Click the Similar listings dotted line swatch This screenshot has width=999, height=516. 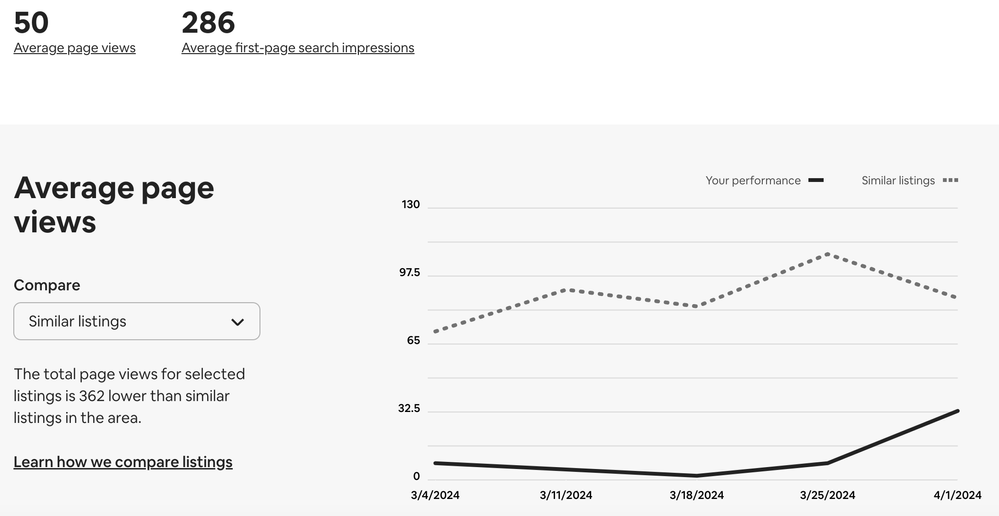pos(950,181)
